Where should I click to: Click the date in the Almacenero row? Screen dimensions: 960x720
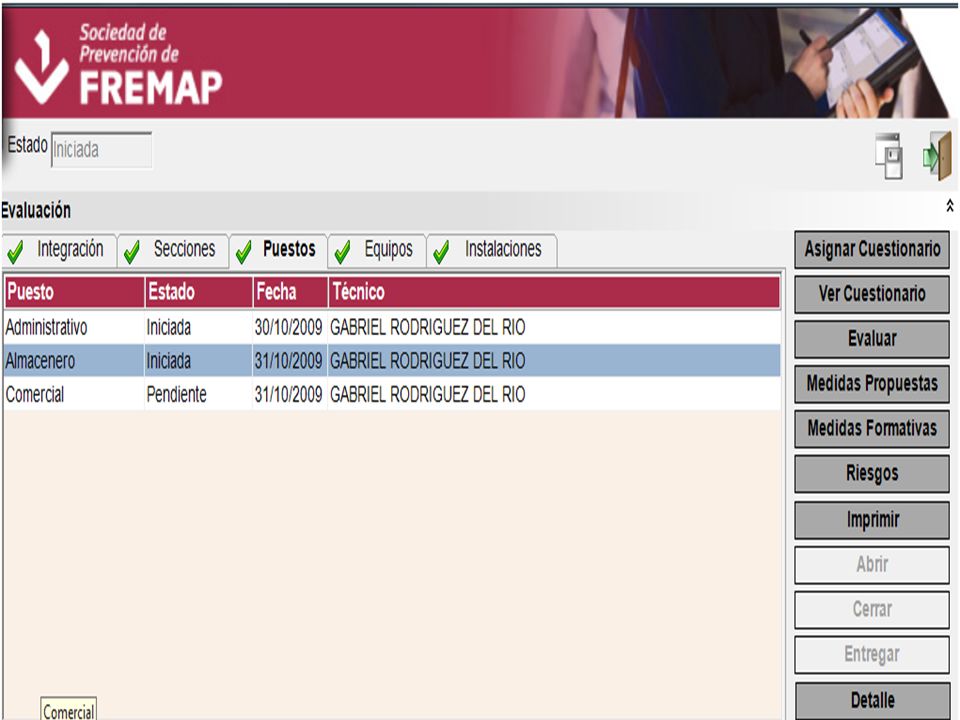coord(288,361)
